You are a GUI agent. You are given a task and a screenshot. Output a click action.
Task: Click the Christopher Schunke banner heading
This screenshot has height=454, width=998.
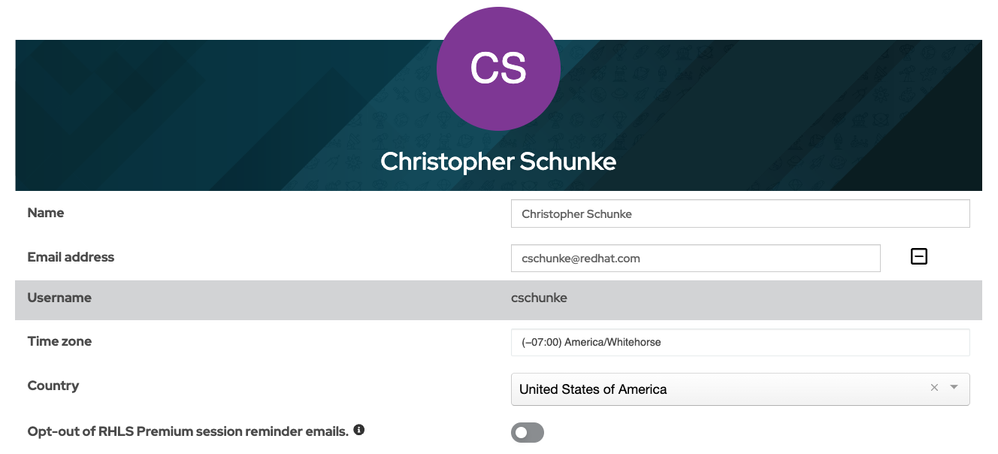[x=498, y=161]
